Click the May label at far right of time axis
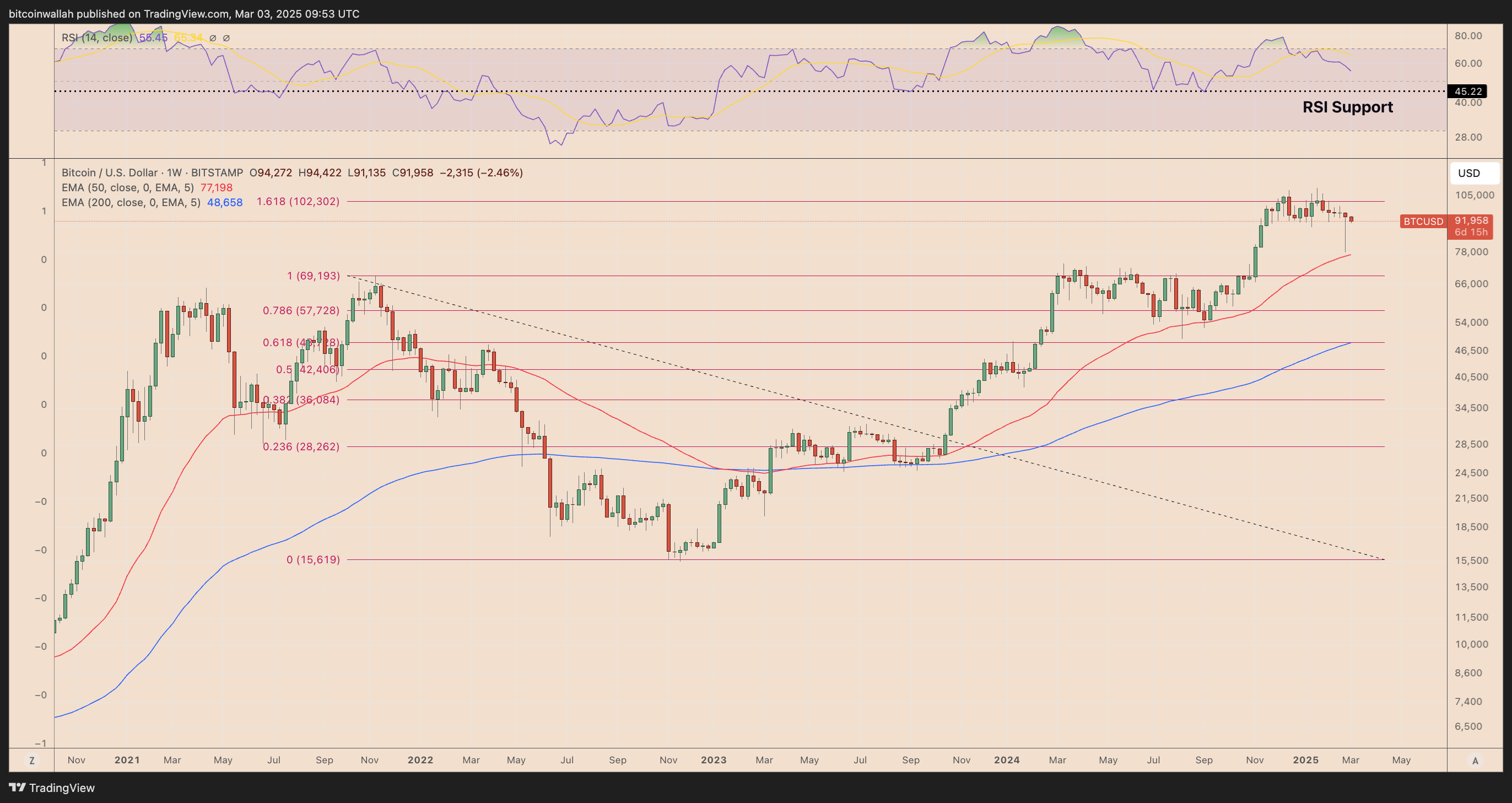The width and height of the screenshot is (1512, 803). click(1401, 760)
